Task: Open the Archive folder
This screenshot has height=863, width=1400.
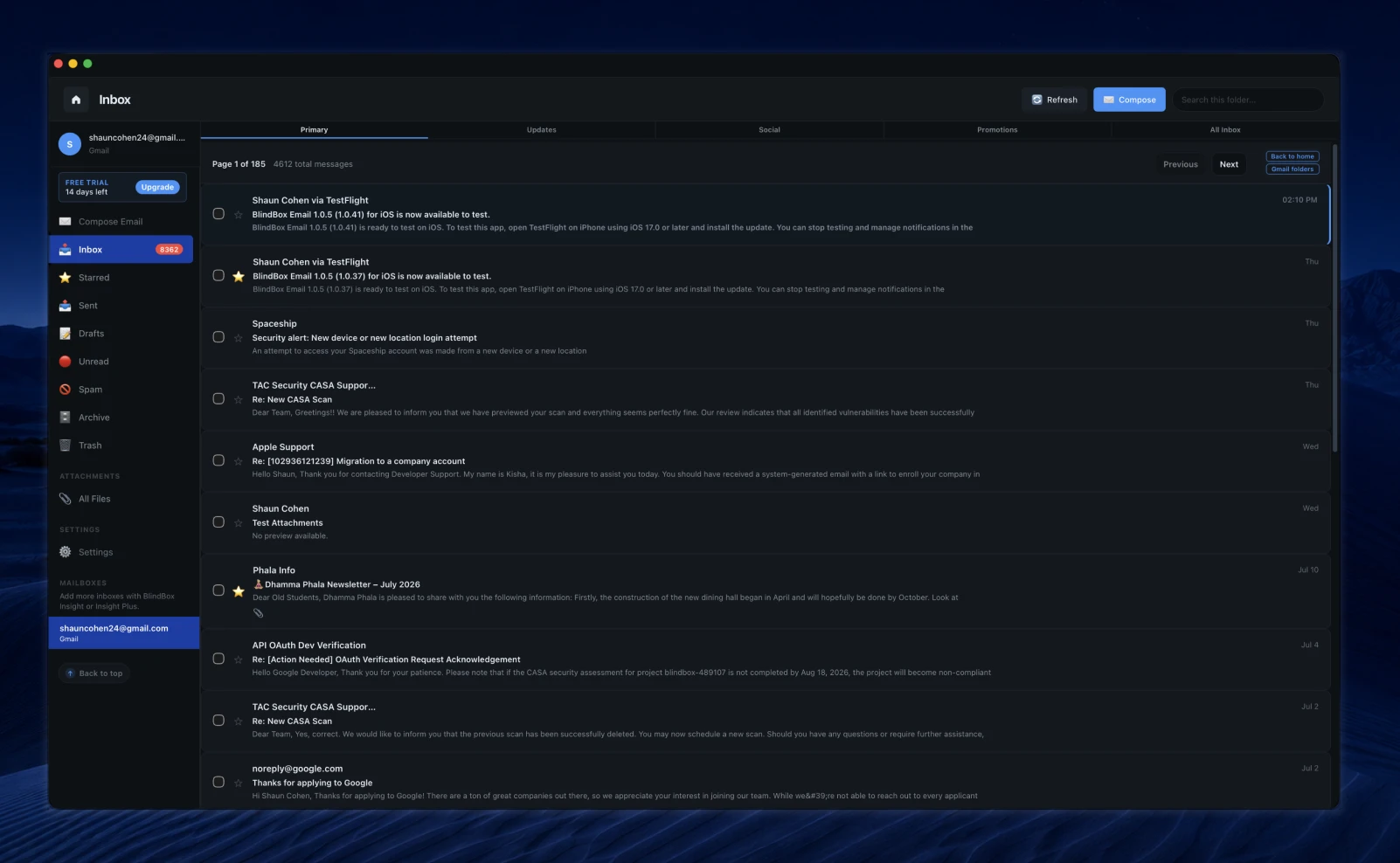Action: [x=121, y=418]
